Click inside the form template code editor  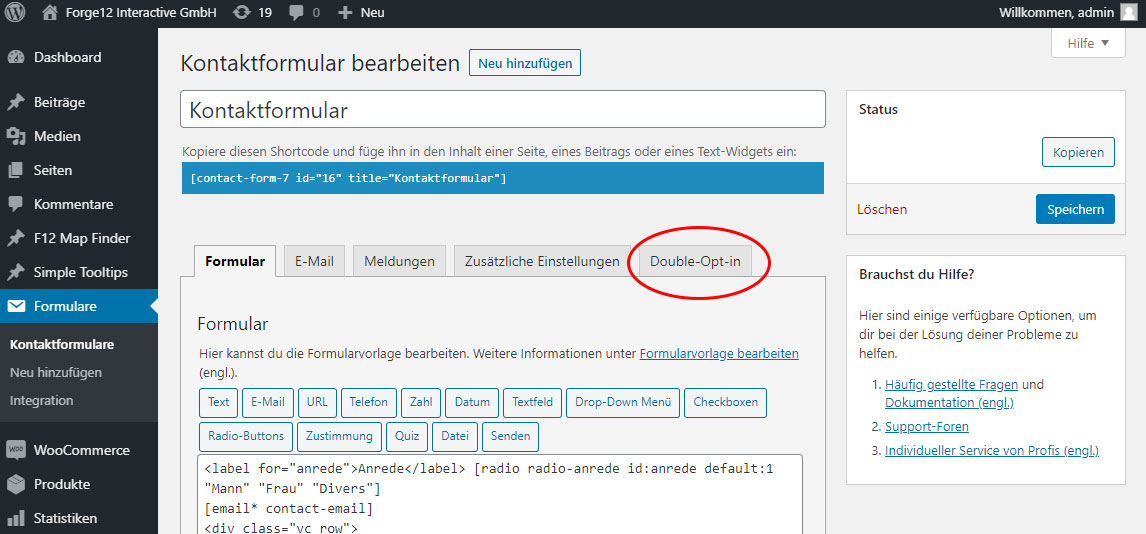[500, 495]
